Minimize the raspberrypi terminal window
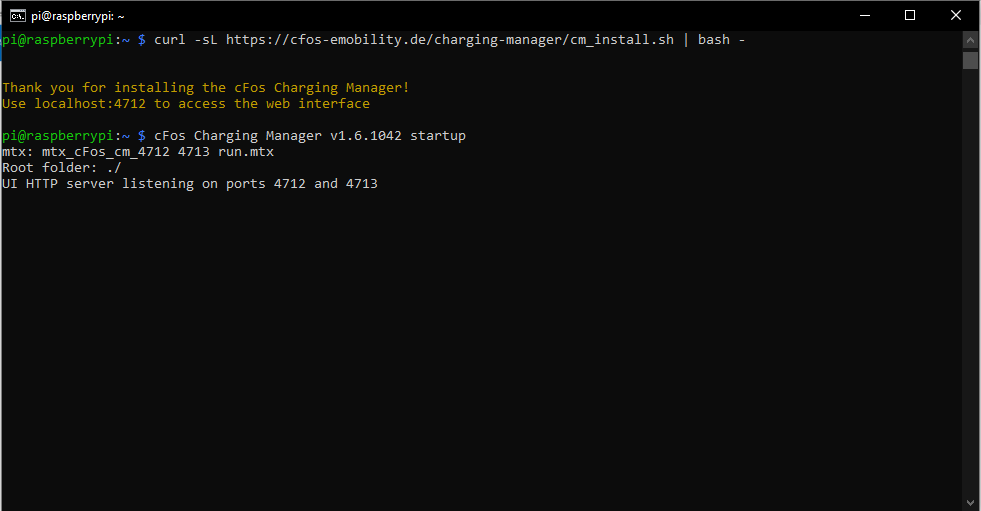This screenshot has width=981, height=511. tap(863, 15)
